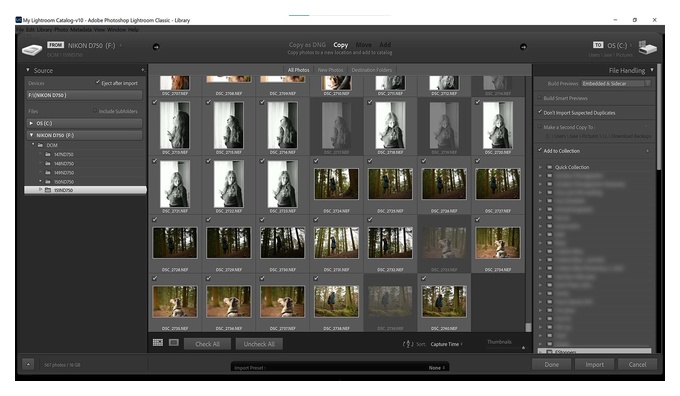Click the plus icon in Source panel header
The width and height of the screenshot is (680, 396).
pos(143,70)
